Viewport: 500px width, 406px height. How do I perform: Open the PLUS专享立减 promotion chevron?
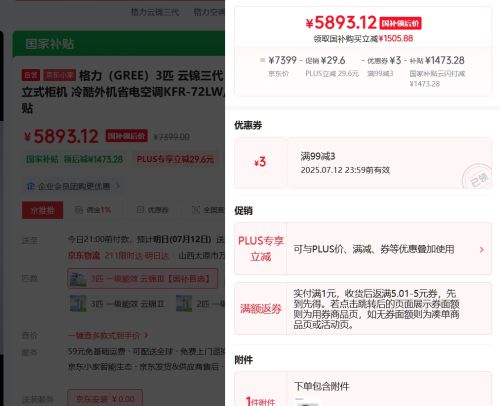tap(482, 249)
